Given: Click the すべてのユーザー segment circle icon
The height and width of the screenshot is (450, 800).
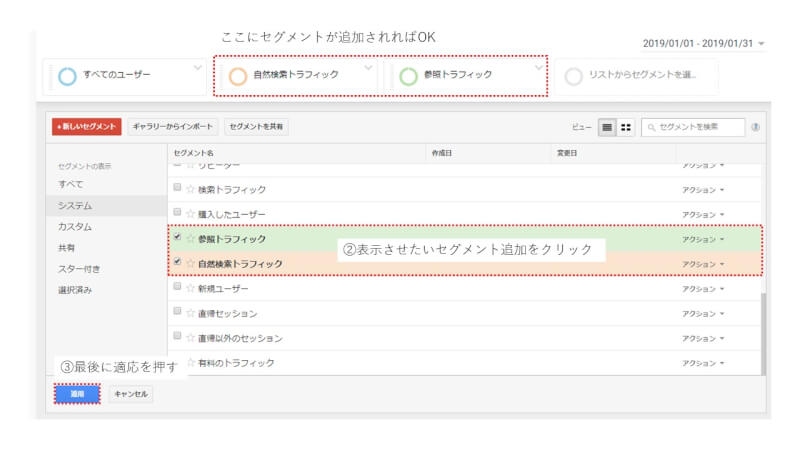Looking at the screenshot, I should (67, 77).
